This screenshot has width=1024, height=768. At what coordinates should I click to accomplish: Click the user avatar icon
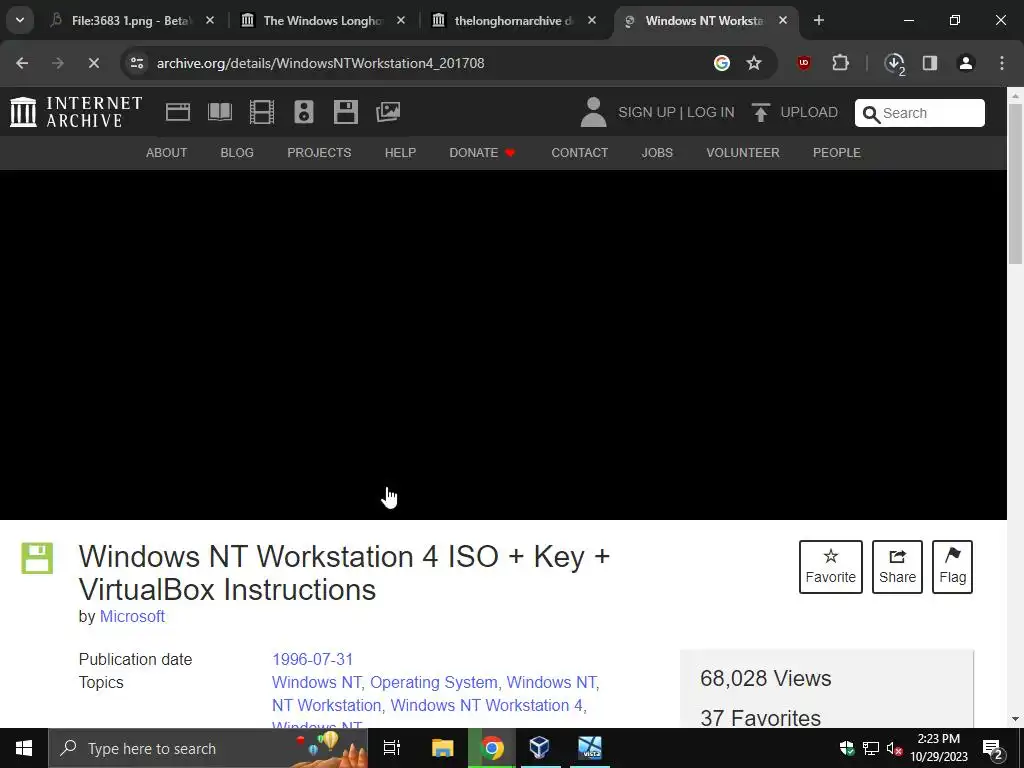[593, 112]
